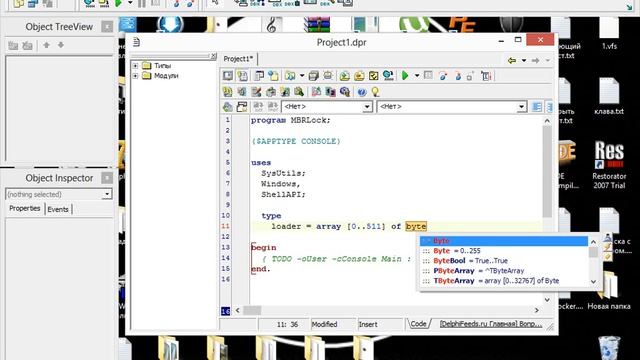Image resolution: width=640 pixels, height=360 pixels.
Task: Click the lightbulb-document icon in the editor toolbar
Action: [x=242, y=76]
